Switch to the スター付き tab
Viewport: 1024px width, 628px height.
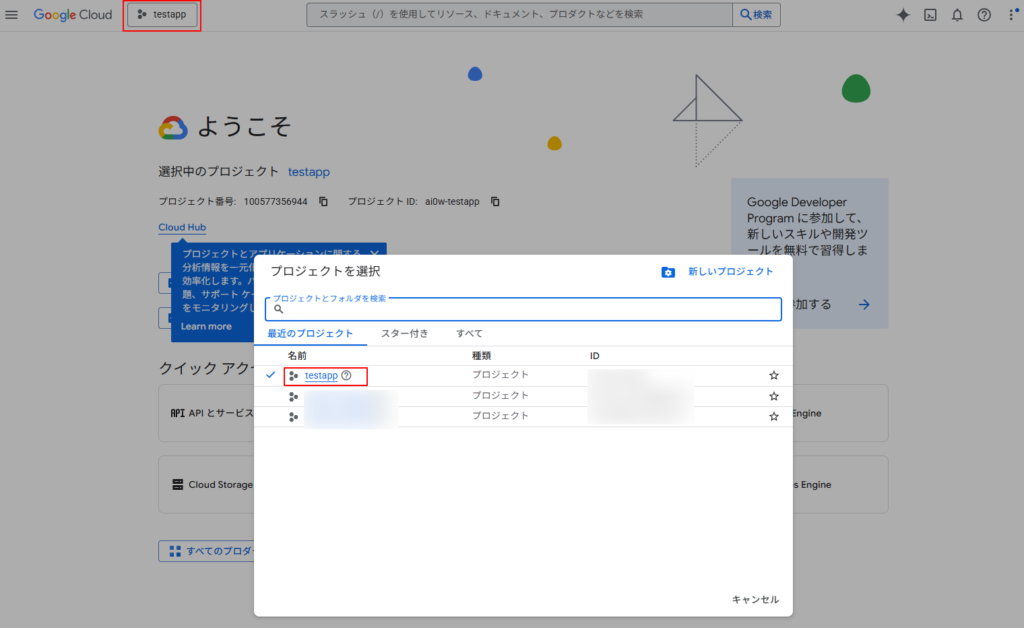click(x=404, y=333)
